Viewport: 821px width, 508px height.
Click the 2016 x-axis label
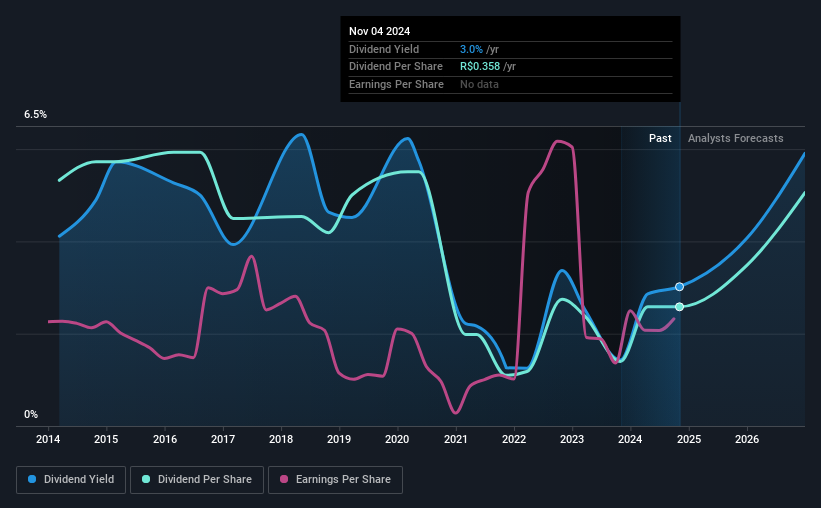pos(164,439)
